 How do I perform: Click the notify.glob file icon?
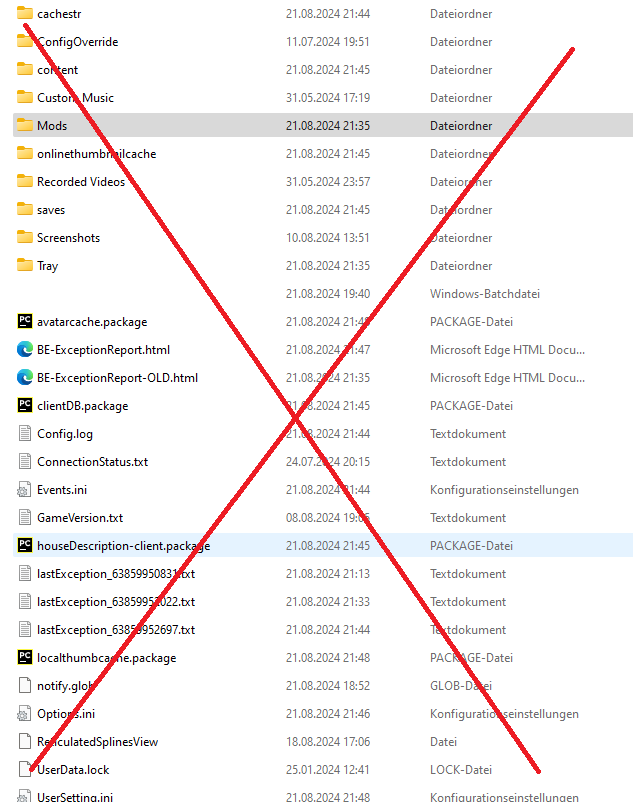coord(25,686)
